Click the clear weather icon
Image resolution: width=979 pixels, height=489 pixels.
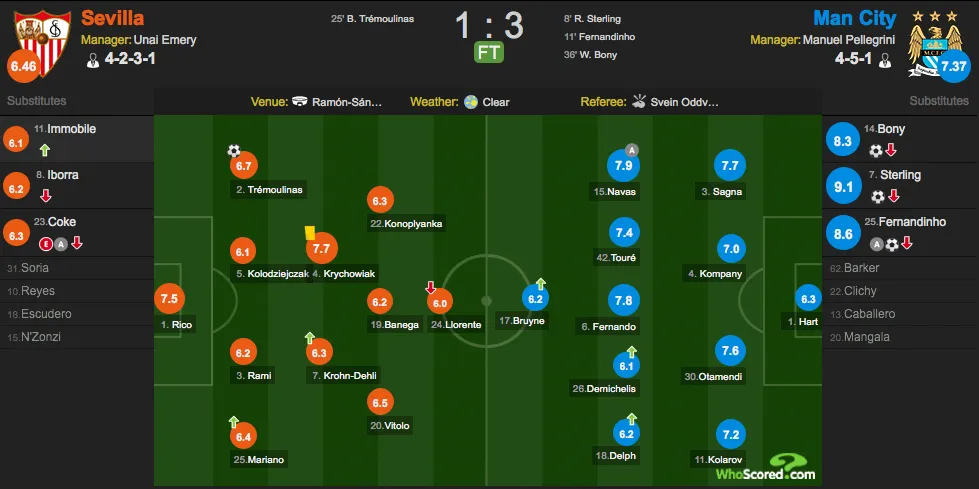point(471,102)
